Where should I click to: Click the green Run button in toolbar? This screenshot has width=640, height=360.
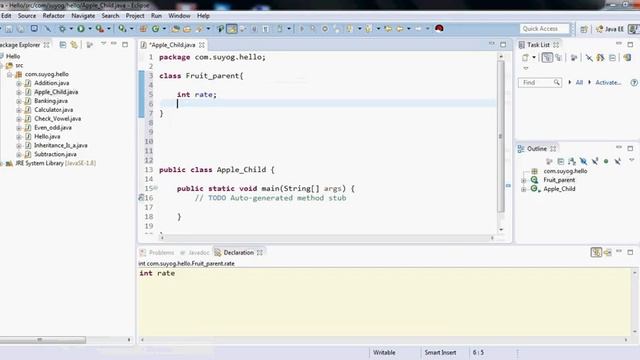(x=81, y=29)
